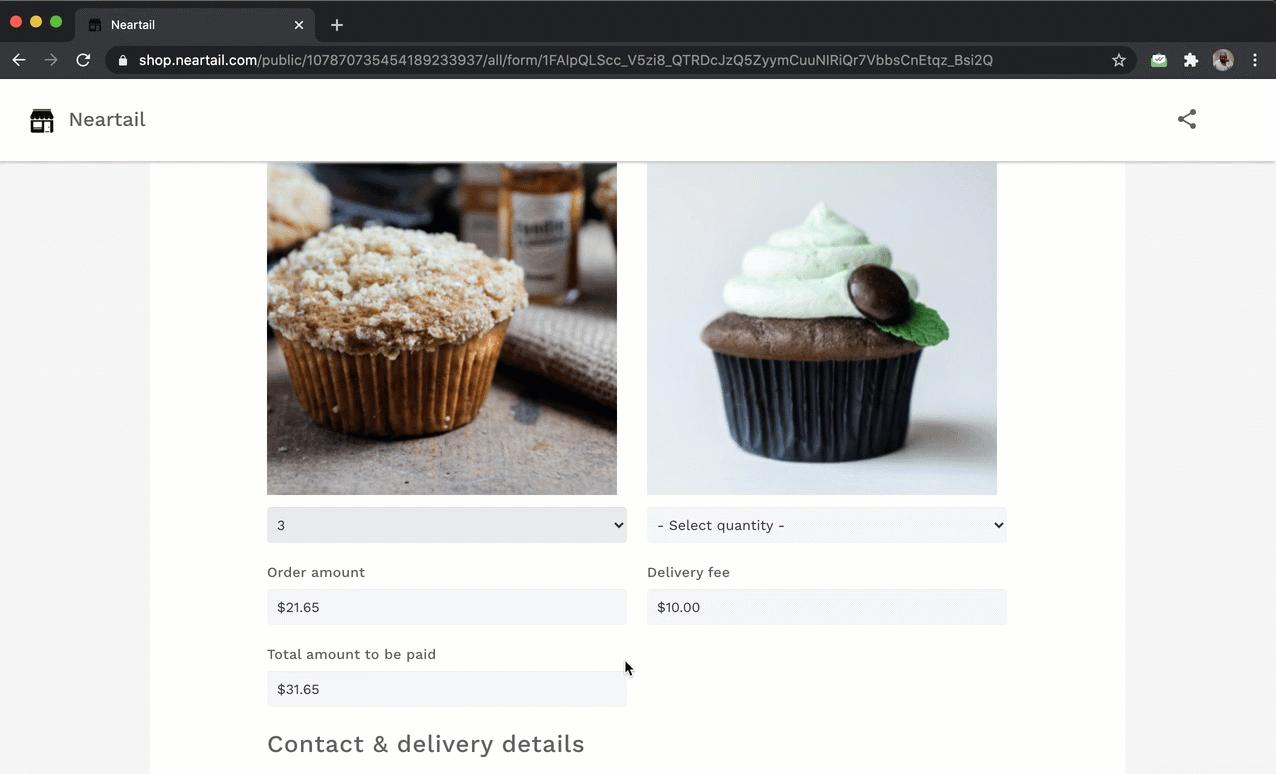This screenshot has width=1276, height=774.
Task: Click the Neartail header text link
Action: (x=107, y=119)
